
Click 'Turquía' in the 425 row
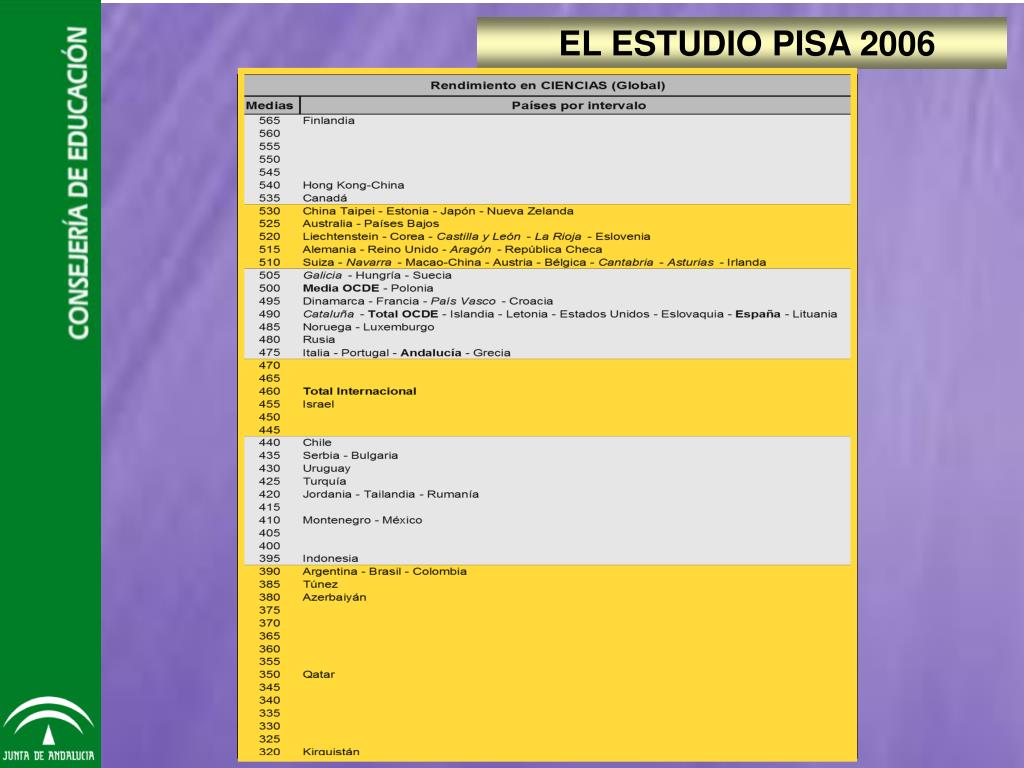tap(325, 481)
